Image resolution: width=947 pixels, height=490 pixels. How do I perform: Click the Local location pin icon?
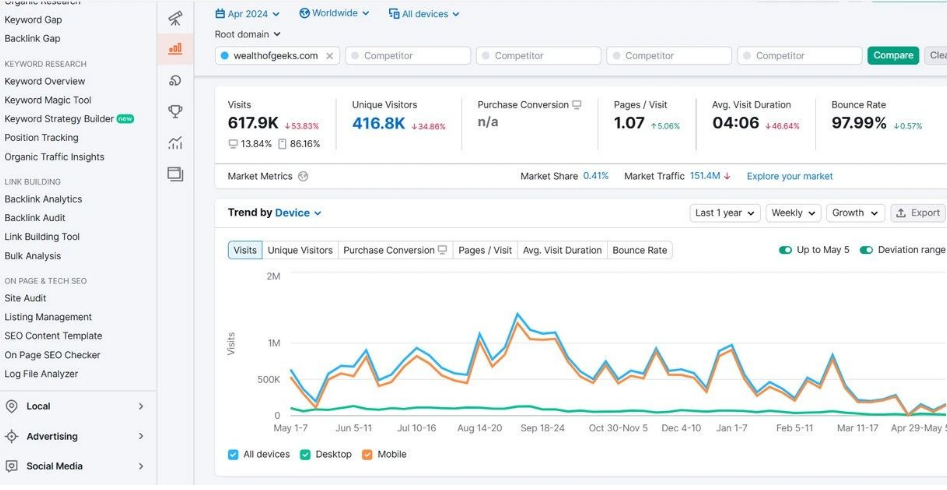click(x=12, y=406)
